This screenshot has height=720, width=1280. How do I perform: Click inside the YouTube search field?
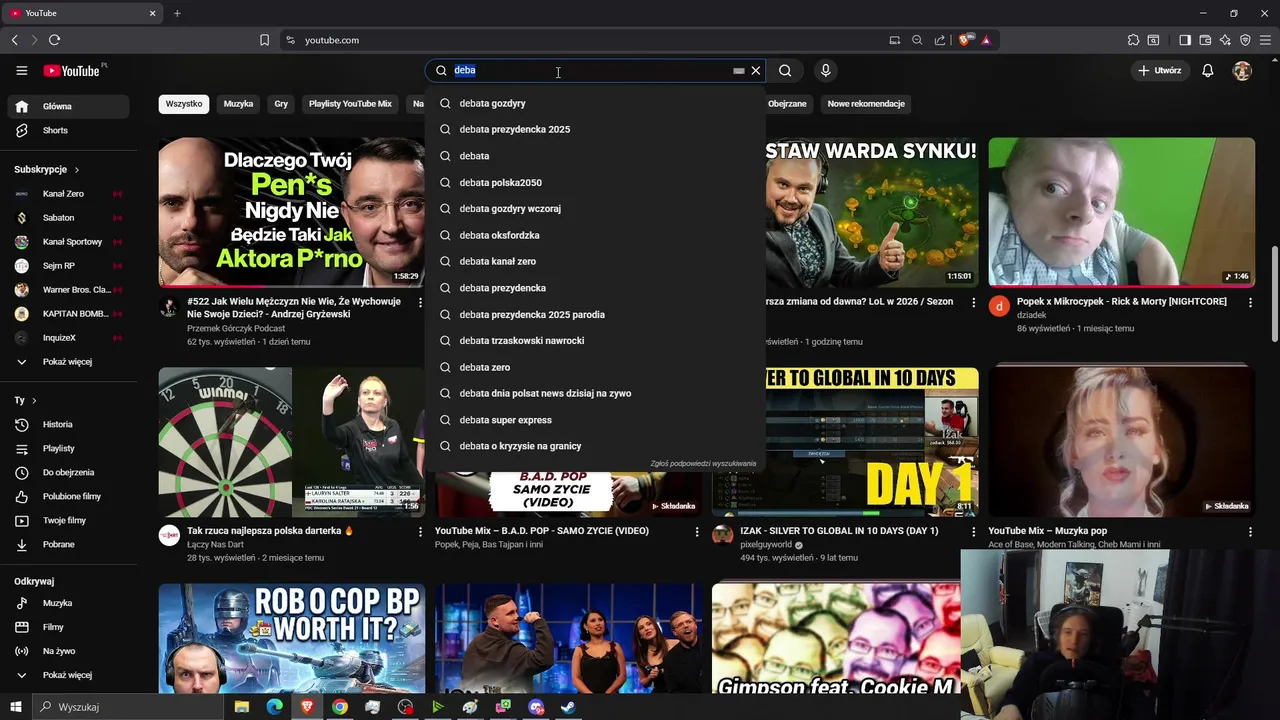590,71
